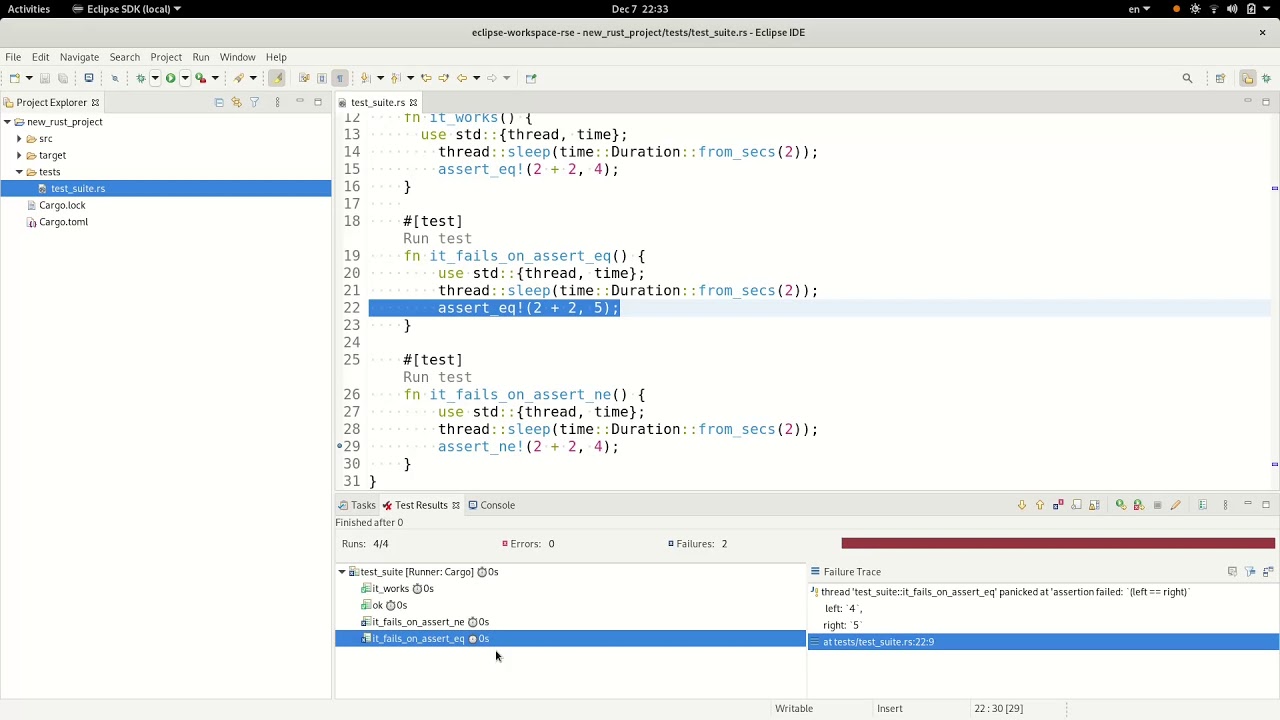The height and width of the screenshot is (720, 1280).
Task: Toggle Mark Occurrences highlighter icon
Action: click(x=277, y=78)
